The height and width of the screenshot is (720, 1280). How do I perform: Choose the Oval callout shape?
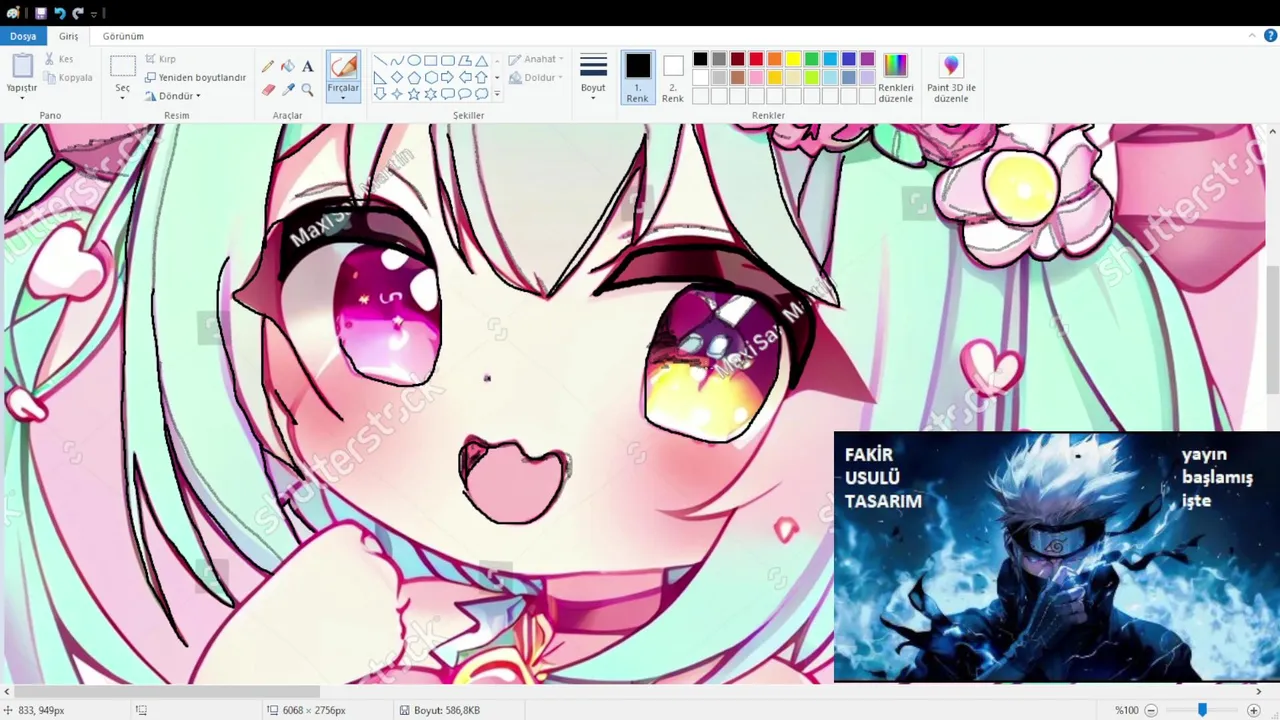coord(465,94)
